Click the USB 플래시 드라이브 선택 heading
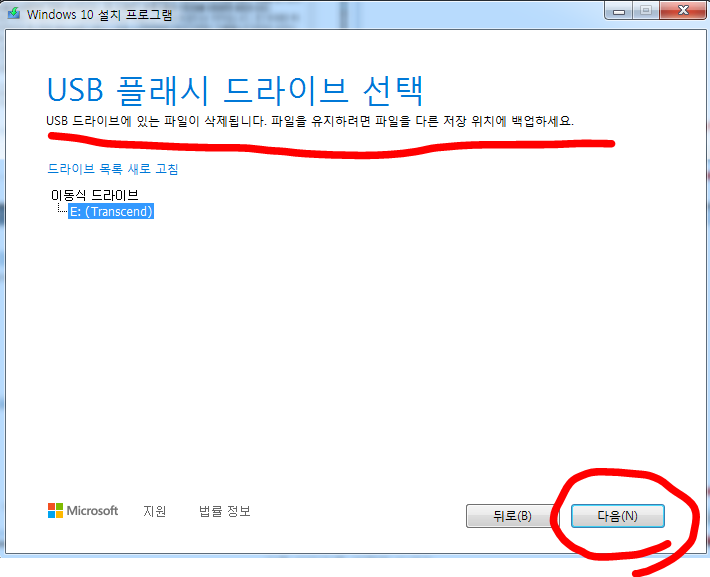Image resolution: width=710 pixels, height=577 pixels. click(235, 91)
